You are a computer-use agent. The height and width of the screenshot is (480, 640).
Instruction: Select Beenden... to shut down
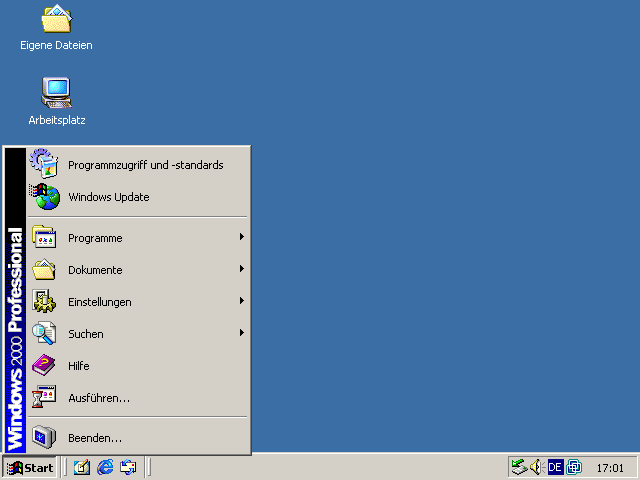click(138, 438)
